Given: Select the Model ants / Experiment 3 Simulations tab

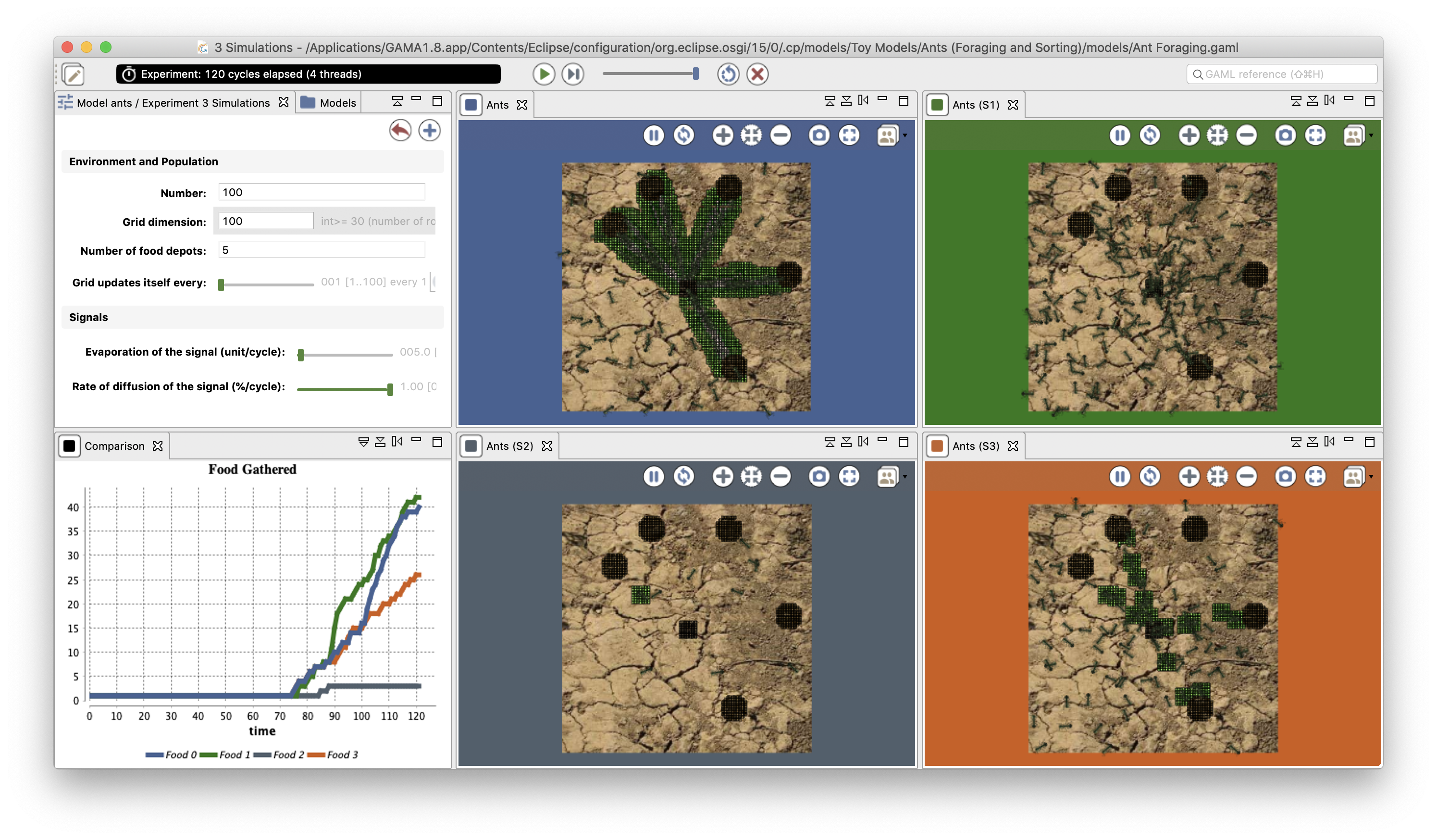Looking at the screenshot, I should coord(173,103).
